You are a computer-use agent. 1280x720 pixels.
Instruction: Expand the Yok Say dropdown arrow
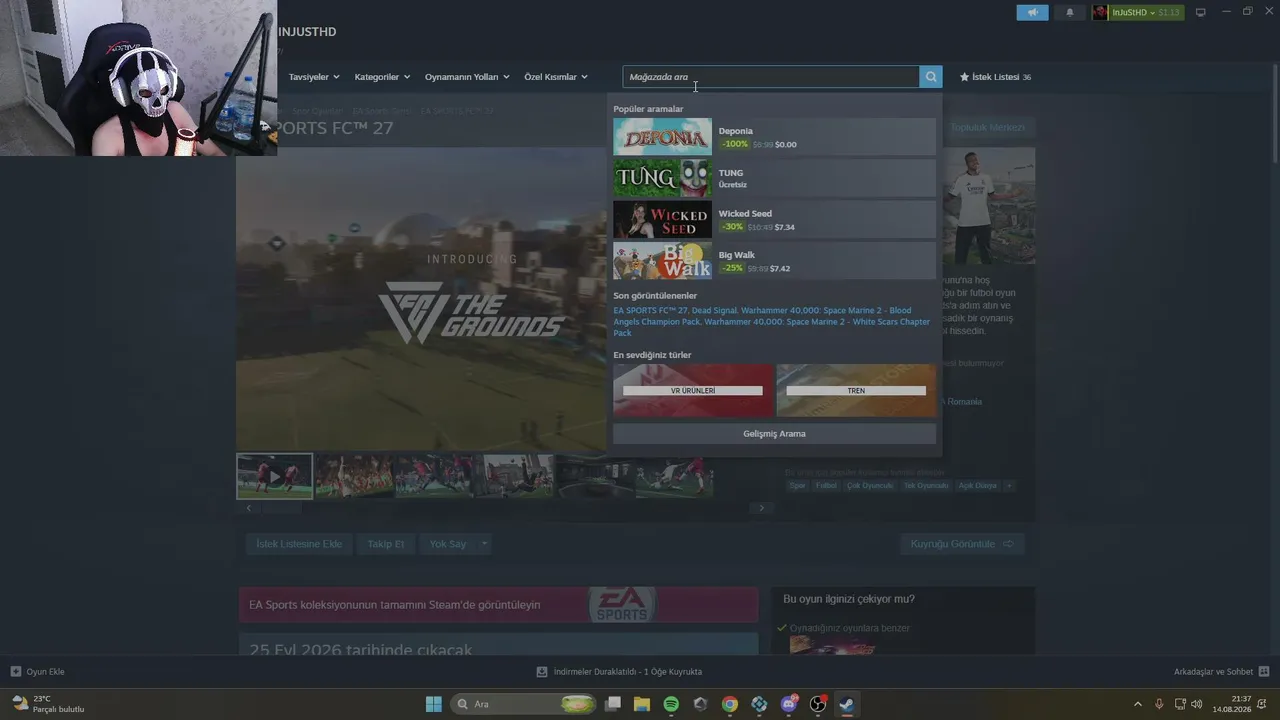(484, 544)
